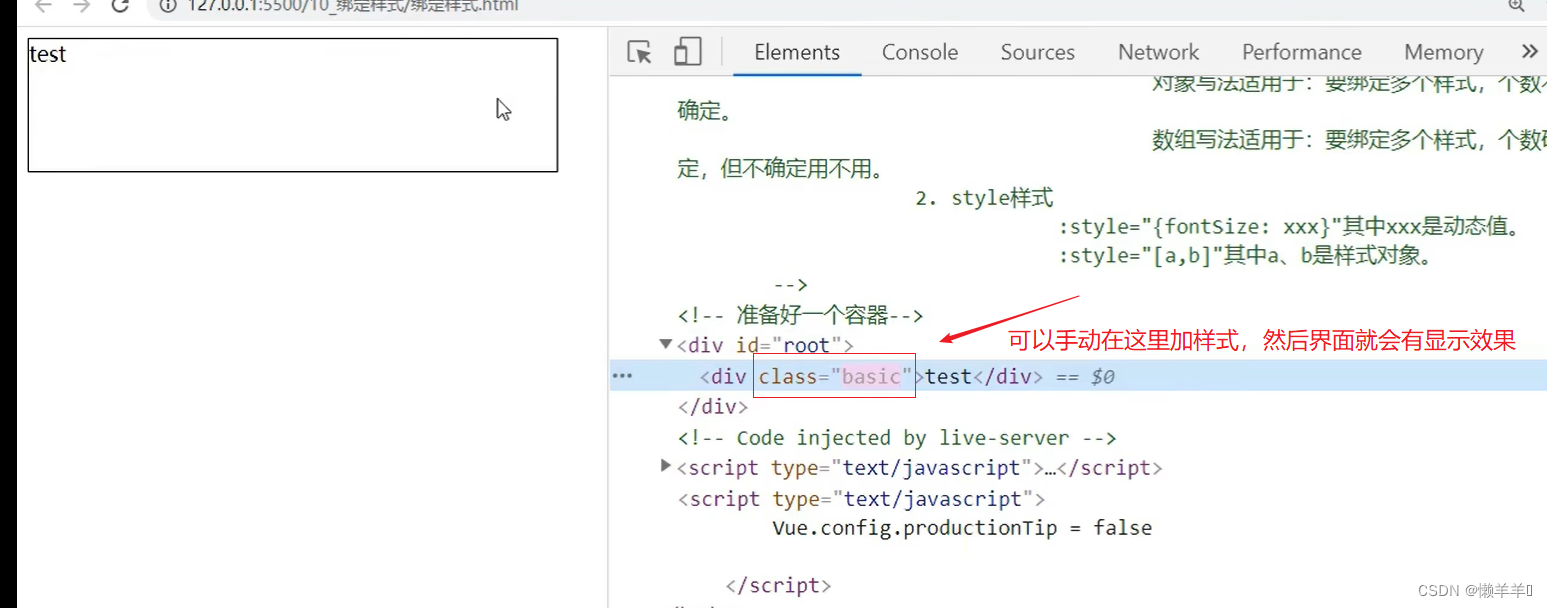Open the Performance tab

point(1301,52)
